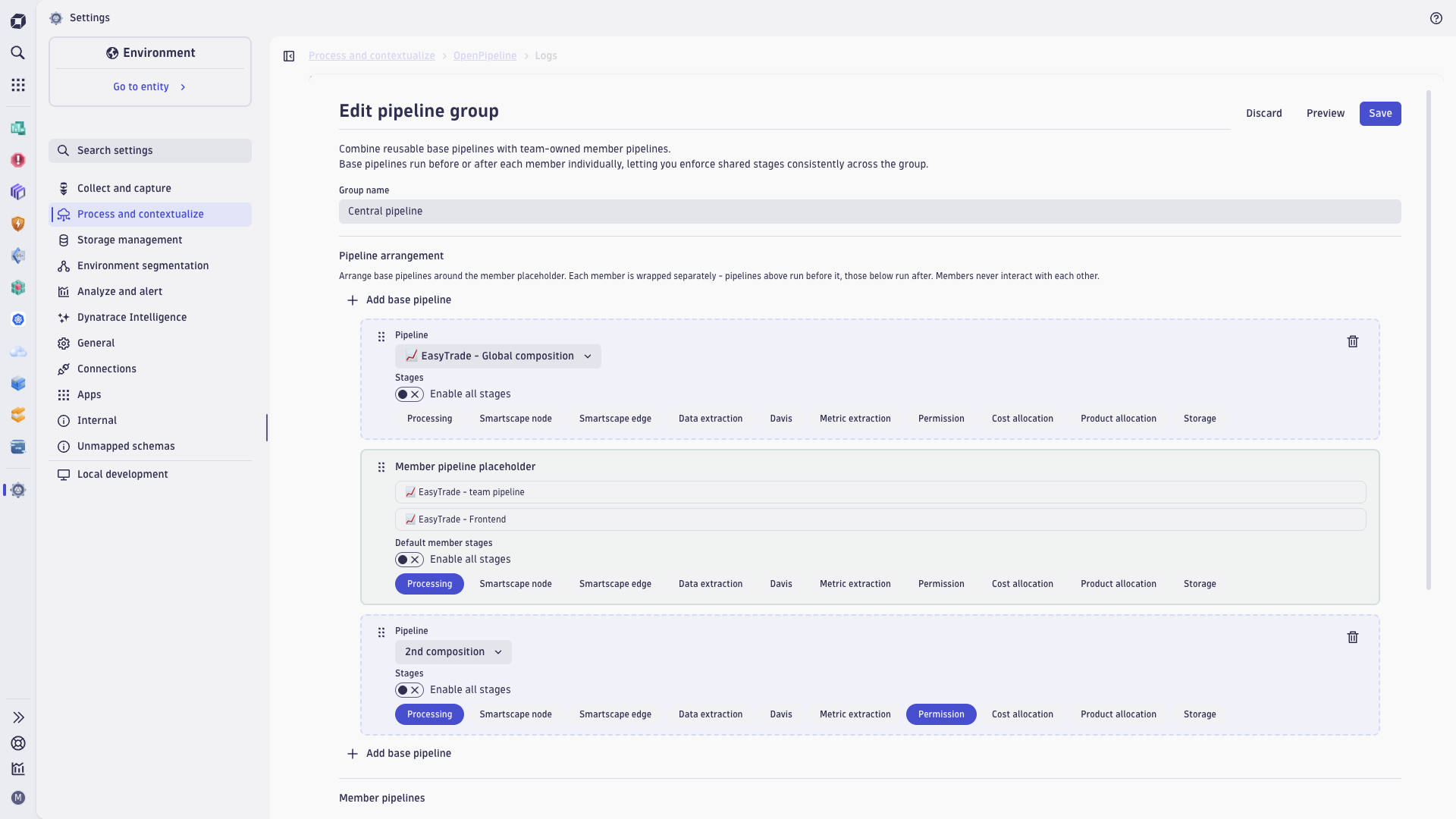Go to Process and contextualize breadcrumb
Image resolution: width=1456 pixels, height=819 pixels.
372,56
